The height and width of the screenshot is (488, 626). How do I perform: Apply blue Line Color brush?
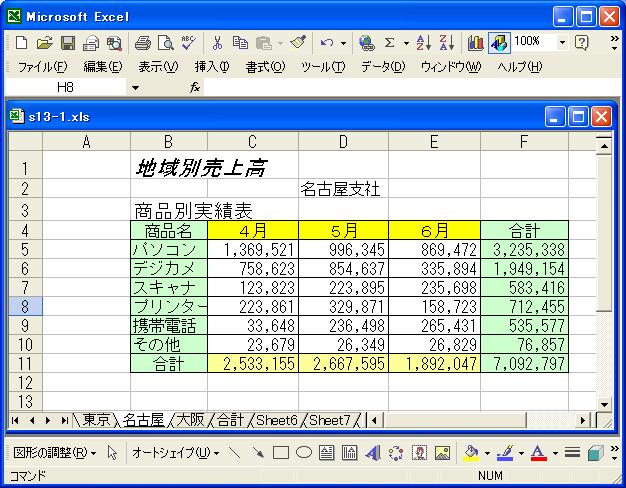505,453
